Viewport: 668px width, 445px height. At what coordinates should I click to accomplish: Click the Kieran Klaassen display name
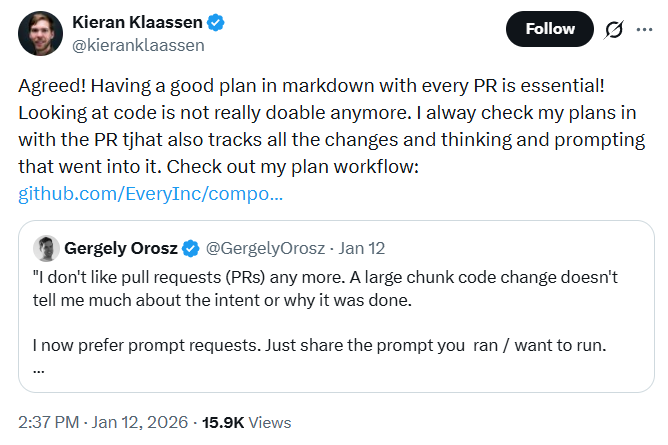(x=139, y=22)
